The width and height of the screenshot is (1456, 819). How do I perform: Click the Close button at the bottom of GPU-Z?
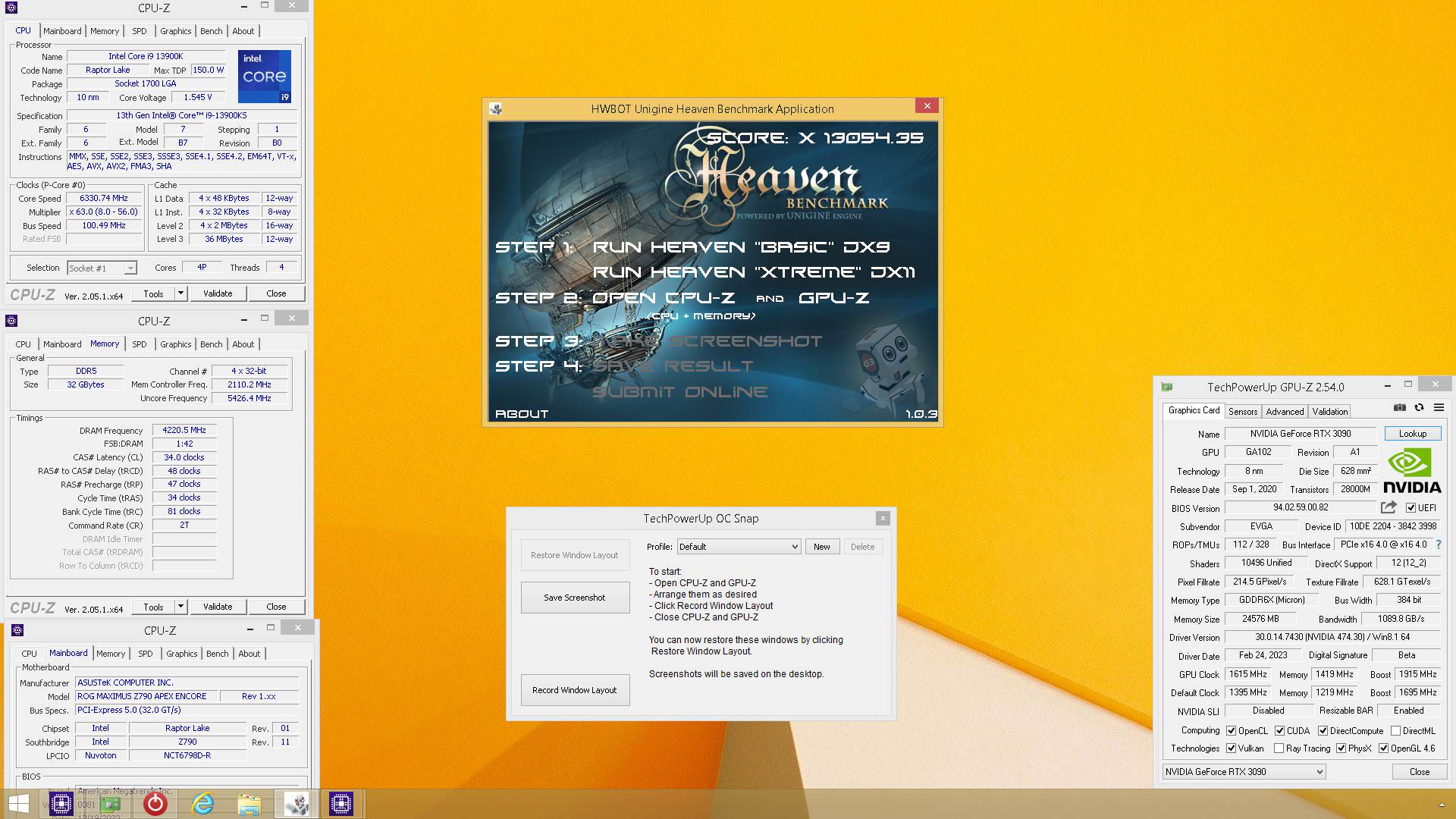tap(1419, 772)
